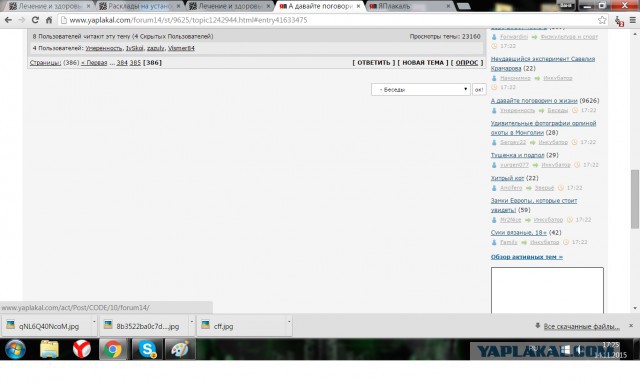This screenshot has width=640, height=381.
Task: Close the 'Расклады на устано' tab
Action: [178, 6]
